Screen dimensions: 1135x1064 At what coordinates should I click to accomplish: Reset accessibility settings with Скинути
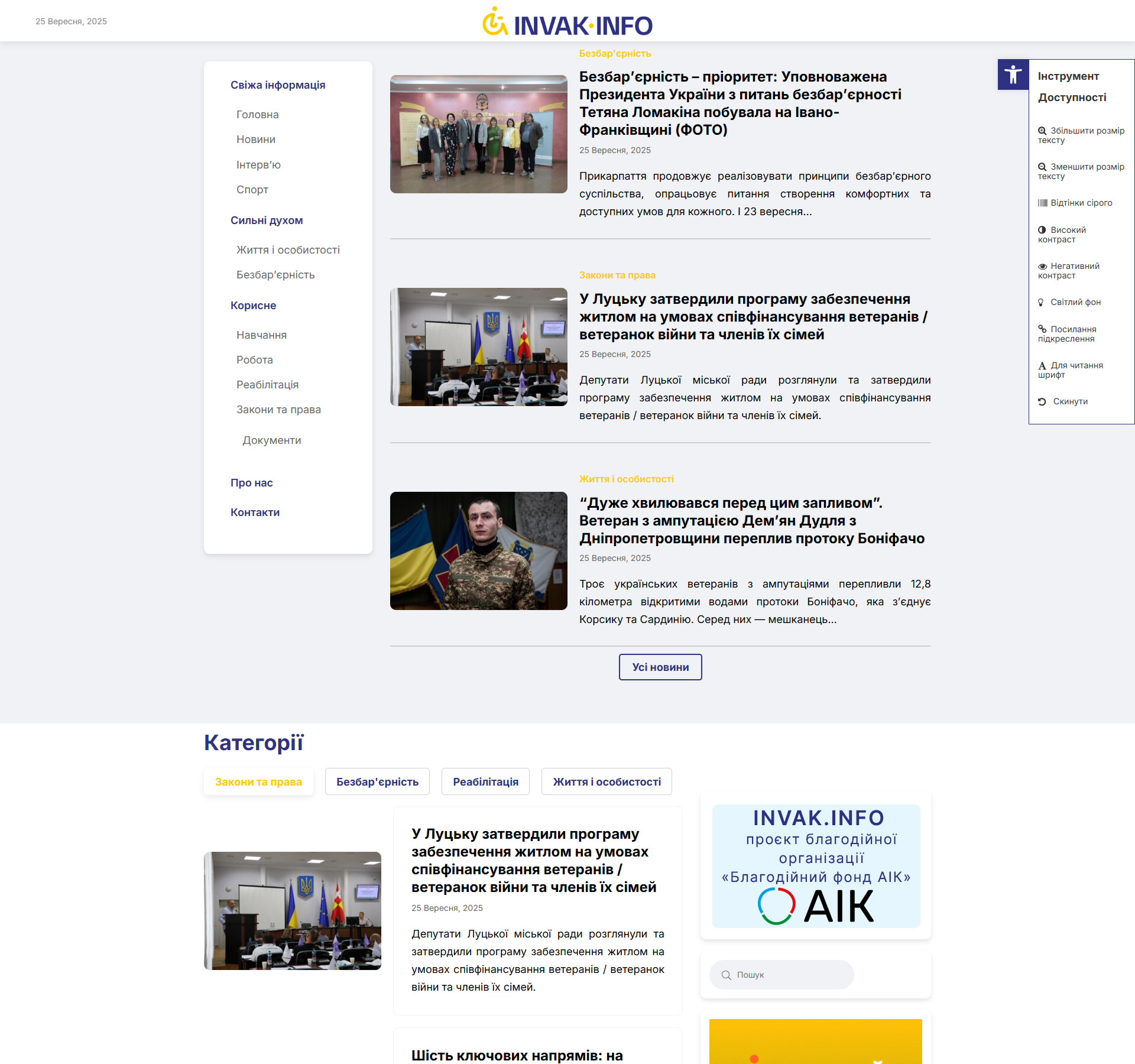click(1063, 401)
